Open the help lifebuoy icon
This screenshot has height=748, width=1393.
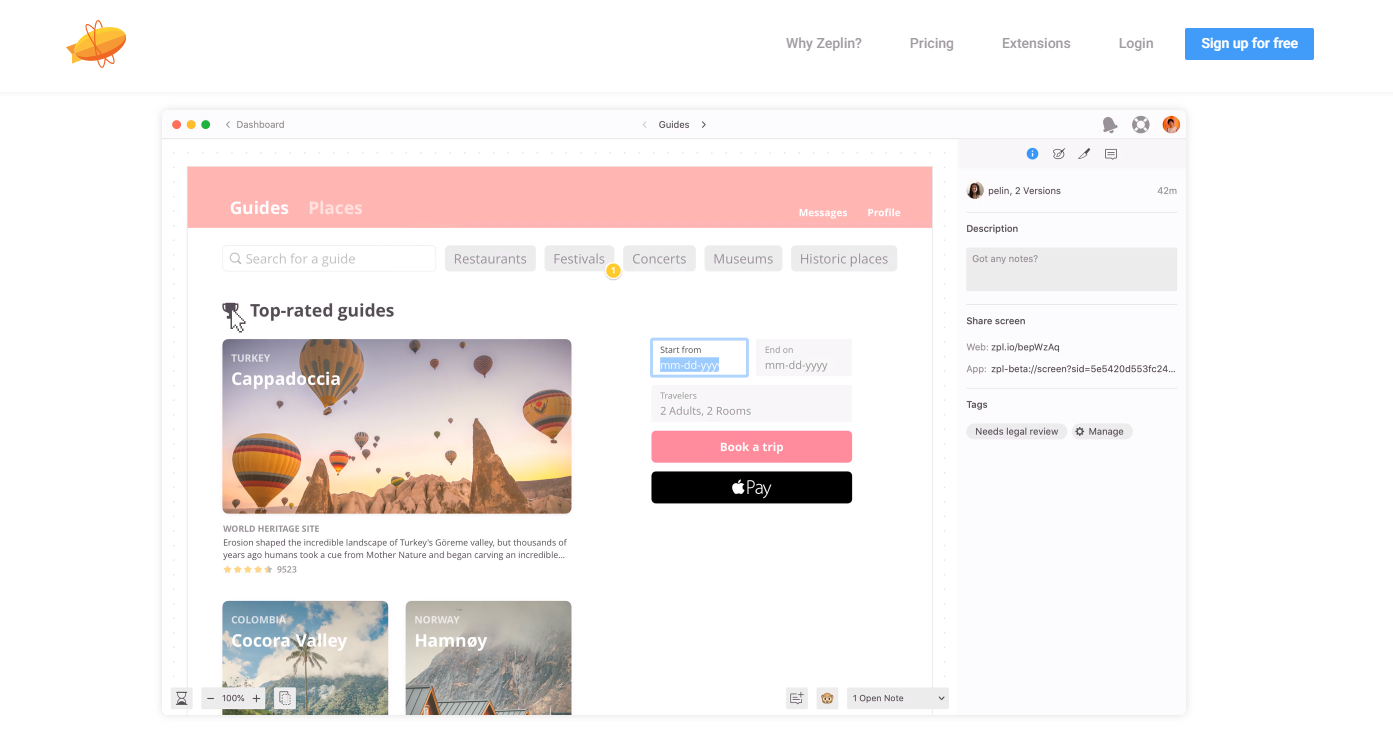(x=1140, y=125)
